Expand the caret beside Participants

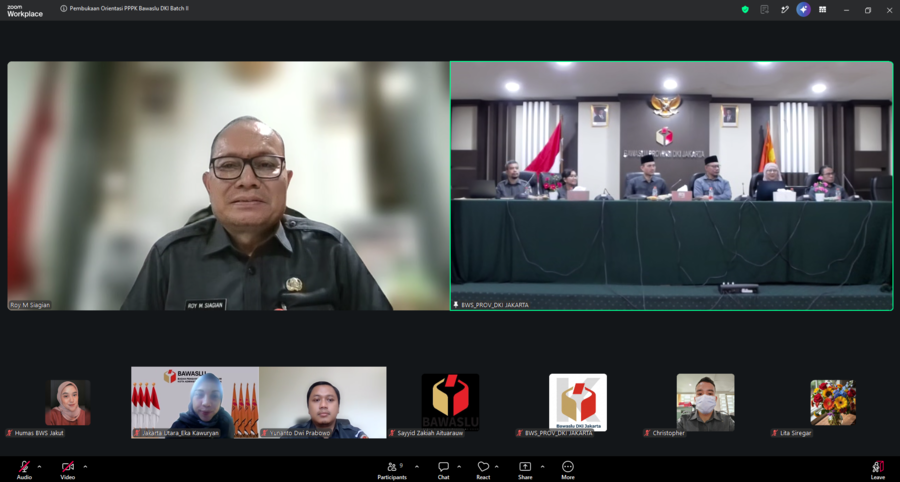(417, 467)
